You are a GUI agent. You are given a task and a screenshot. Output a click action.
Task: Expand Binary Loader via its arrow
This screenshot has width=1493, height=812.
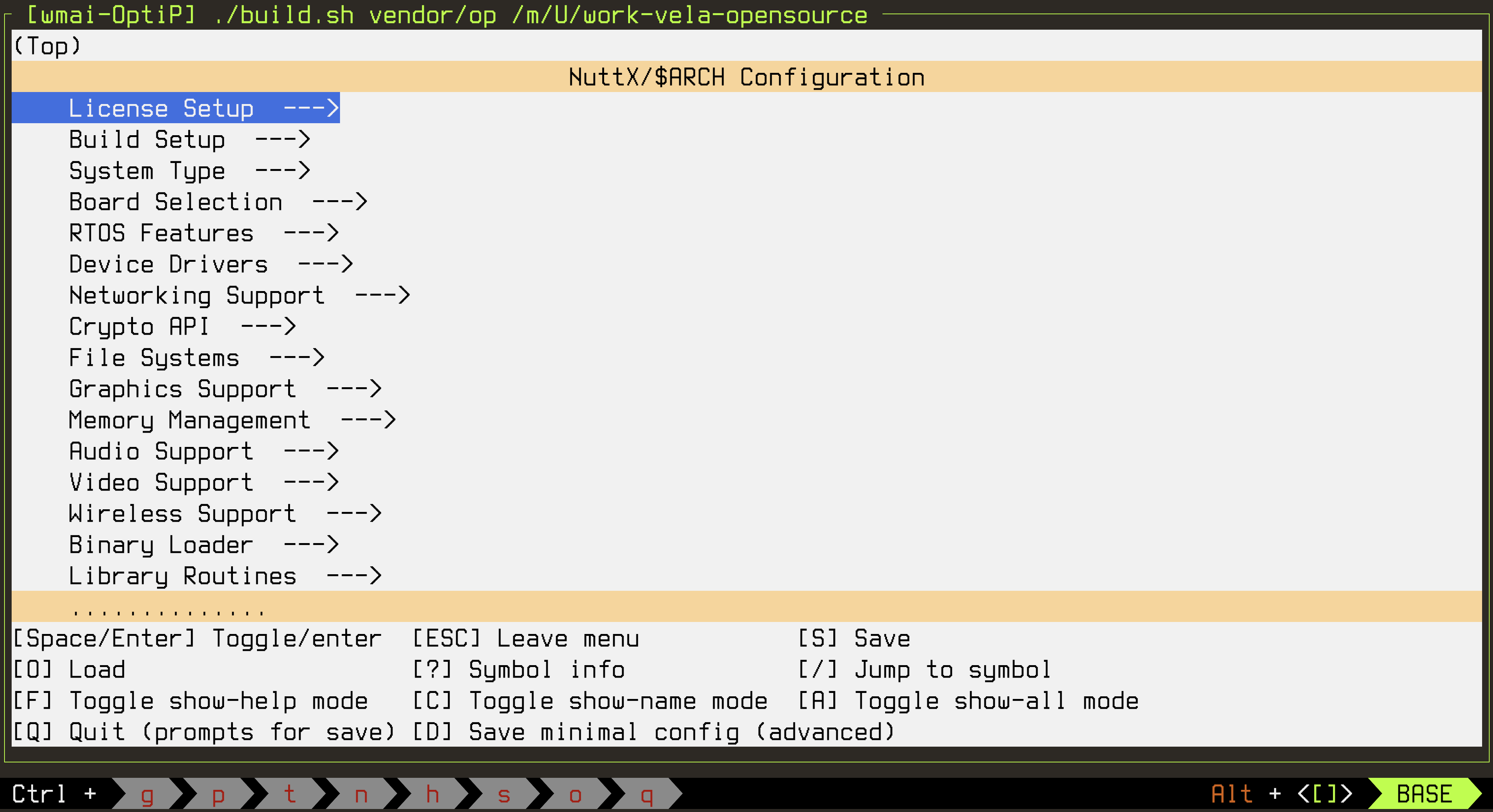(x=311, y=545)
